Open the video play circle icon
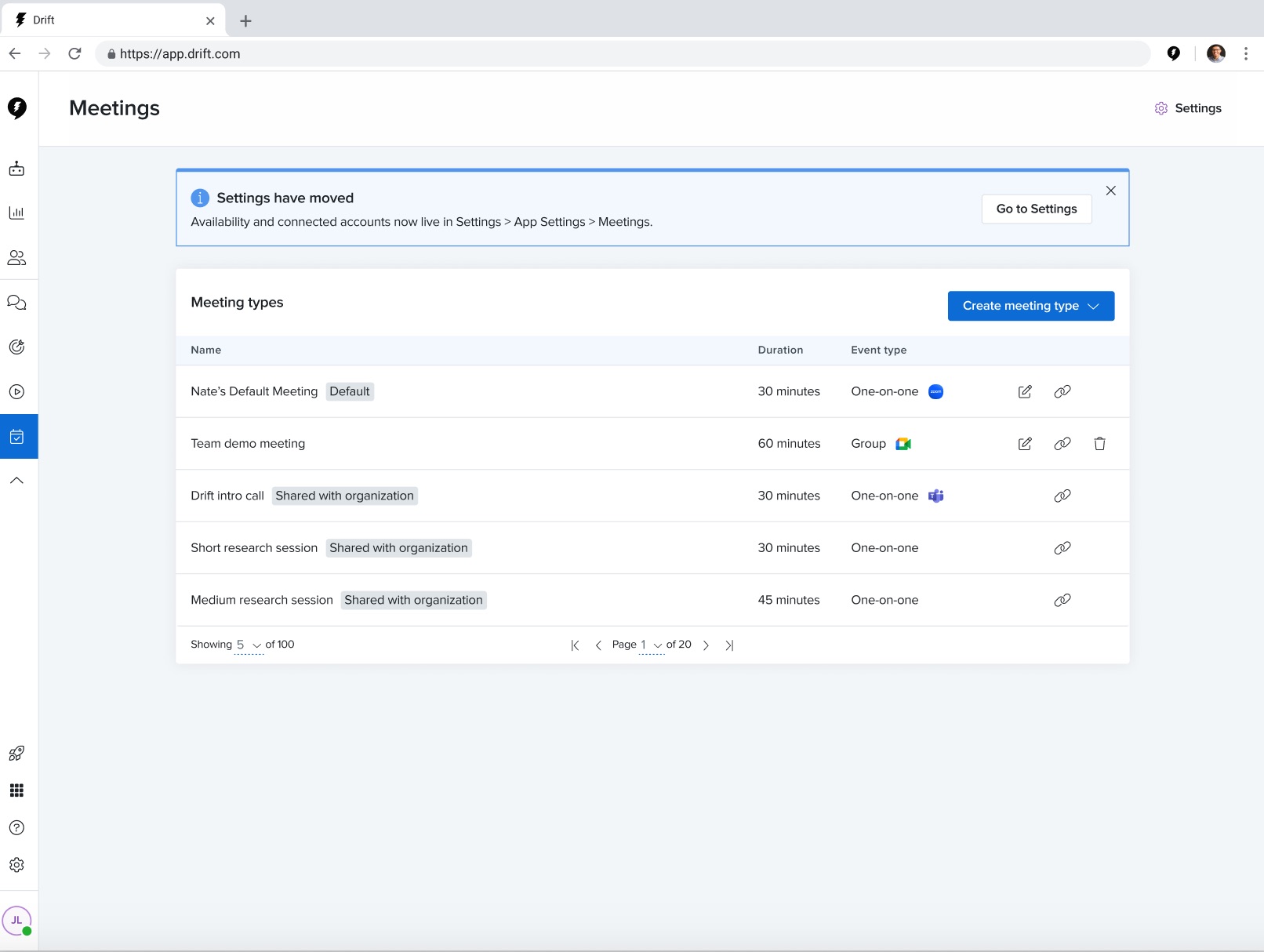1264x952 pixels. pos(16,392)
